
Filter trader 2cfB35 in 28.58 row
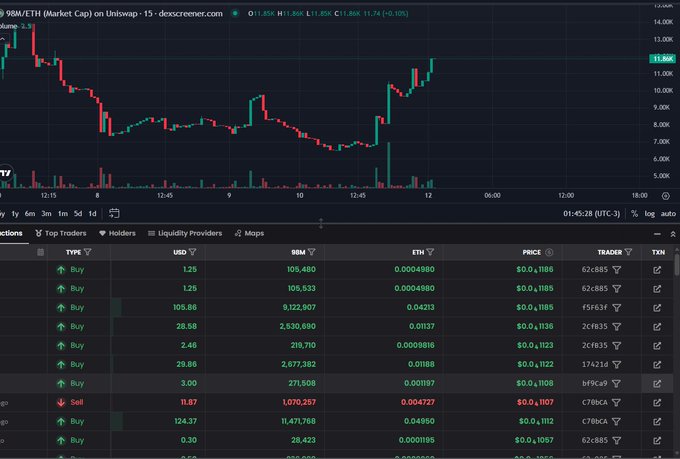point(617,327)
